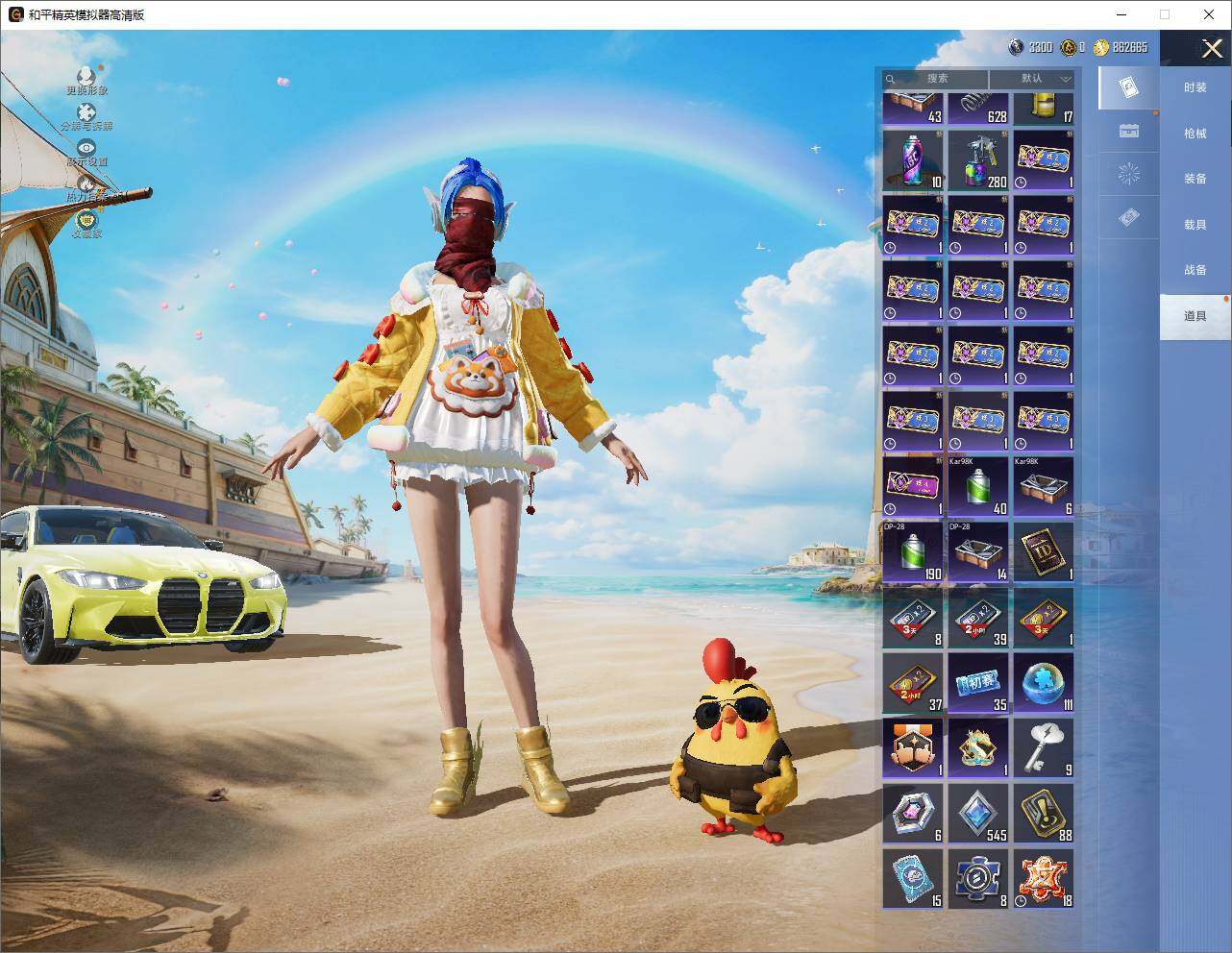Click the gold coin balance 862665
The width and height of the screenshot is (1232, 953).
tap(1121, 47)
